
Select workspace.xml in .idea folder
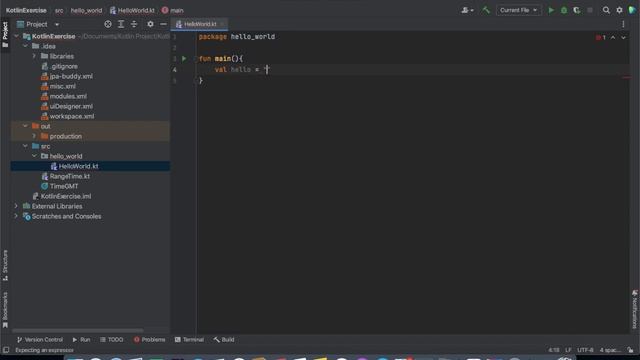click(71, 116)
